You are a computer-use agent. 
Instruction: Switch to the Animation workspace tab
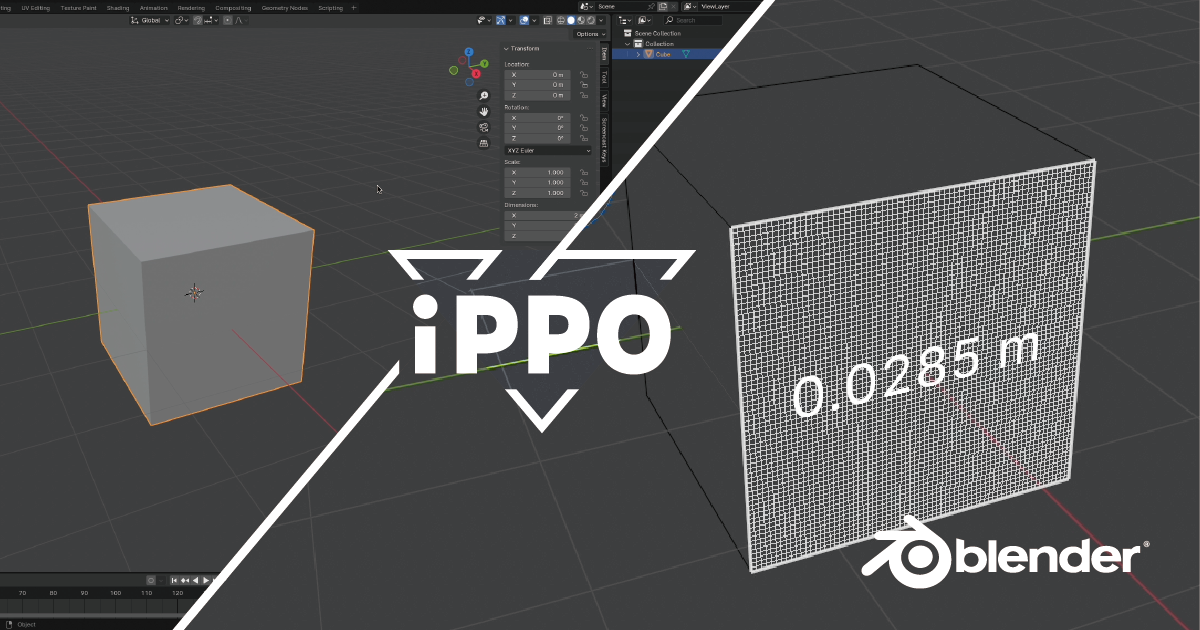[154, 7]
